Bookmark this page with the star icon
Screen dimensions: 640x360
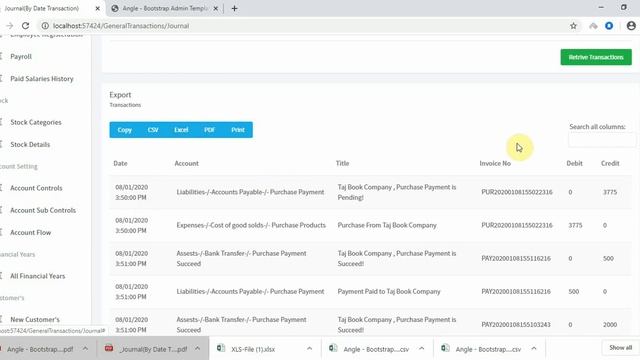click(x=573, y=26)
